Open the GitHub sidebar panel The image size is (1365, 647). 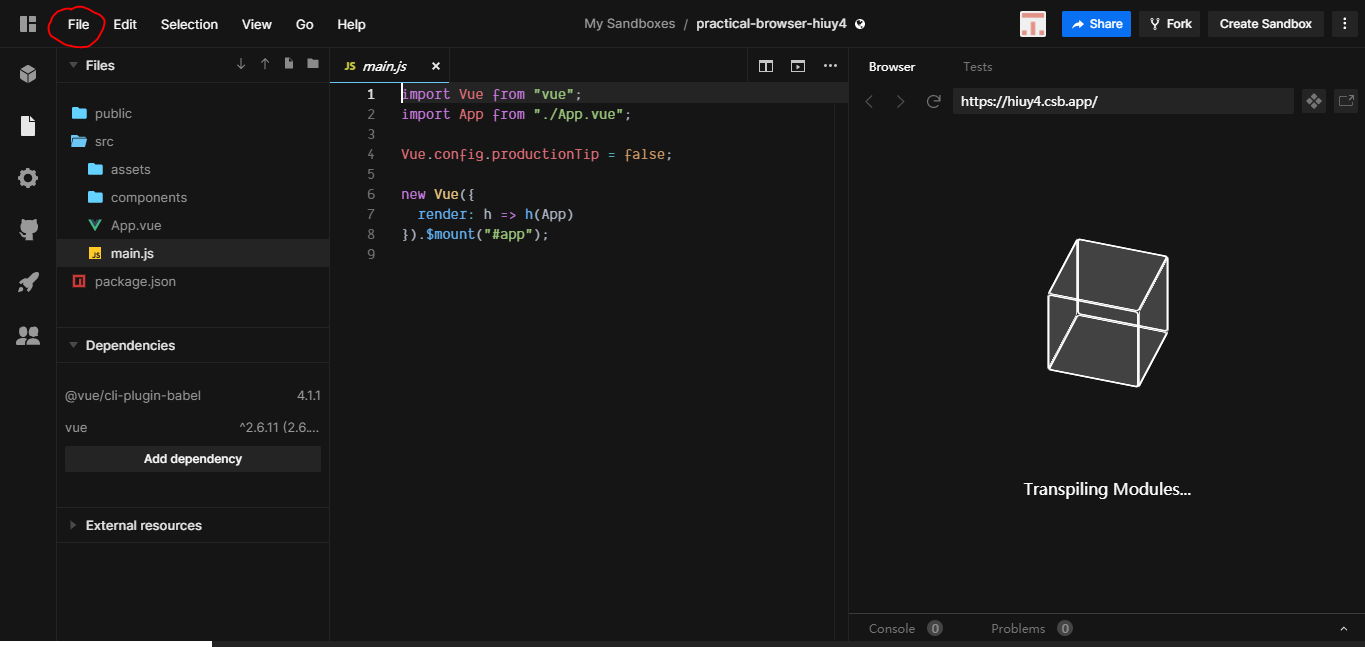click(x=28, y=230)
